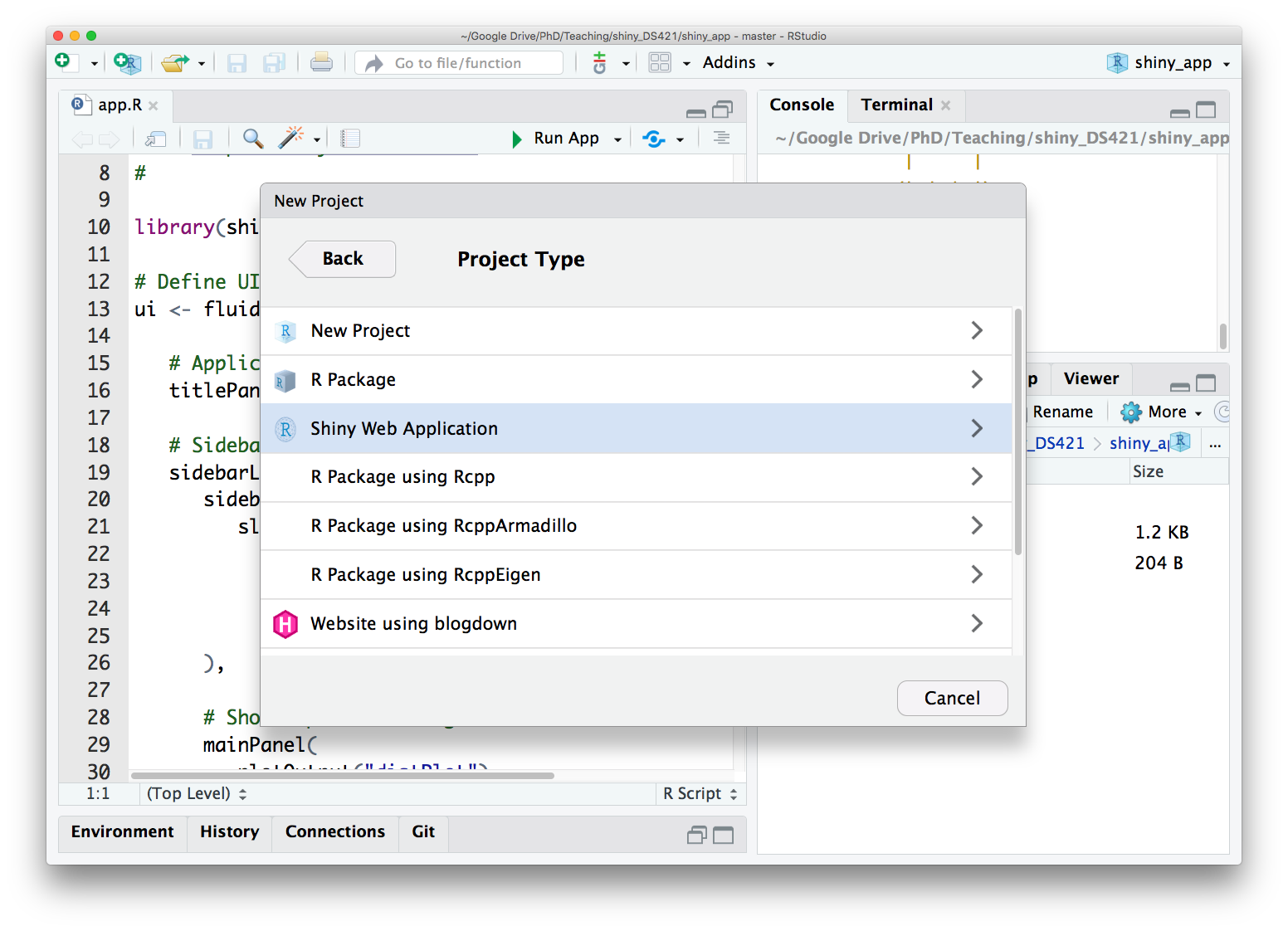This screenshot has height=931, width=1288.
Task: Click the Compile Report notebook icon
Action: tap(350, 139)
